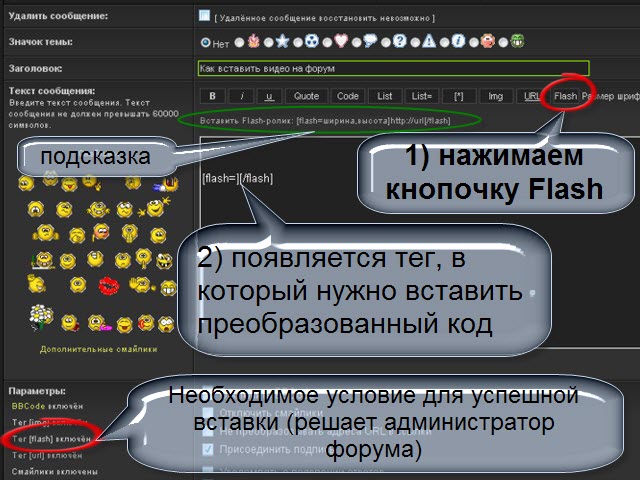Insert the smiley holding a beer mug
This screenshot has width=640, height=480.
coord(167,184)
